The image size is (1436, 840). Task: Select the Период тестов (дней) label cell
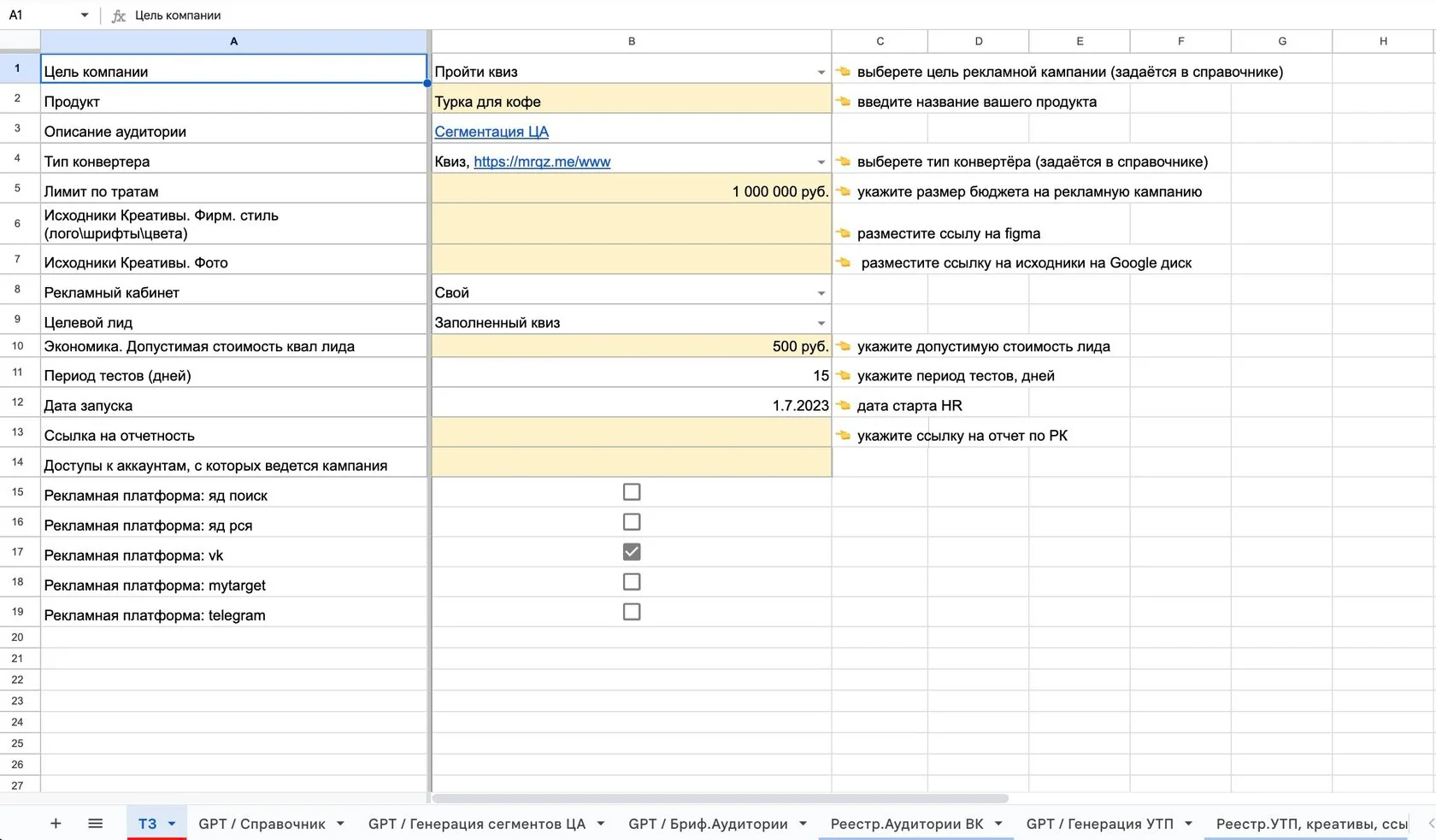(233, 373)
